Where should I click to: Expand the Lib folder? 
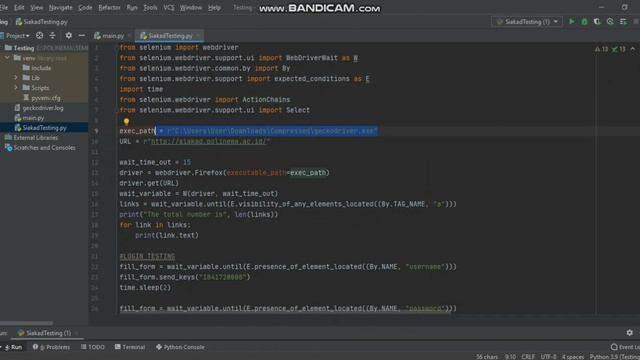16,78
